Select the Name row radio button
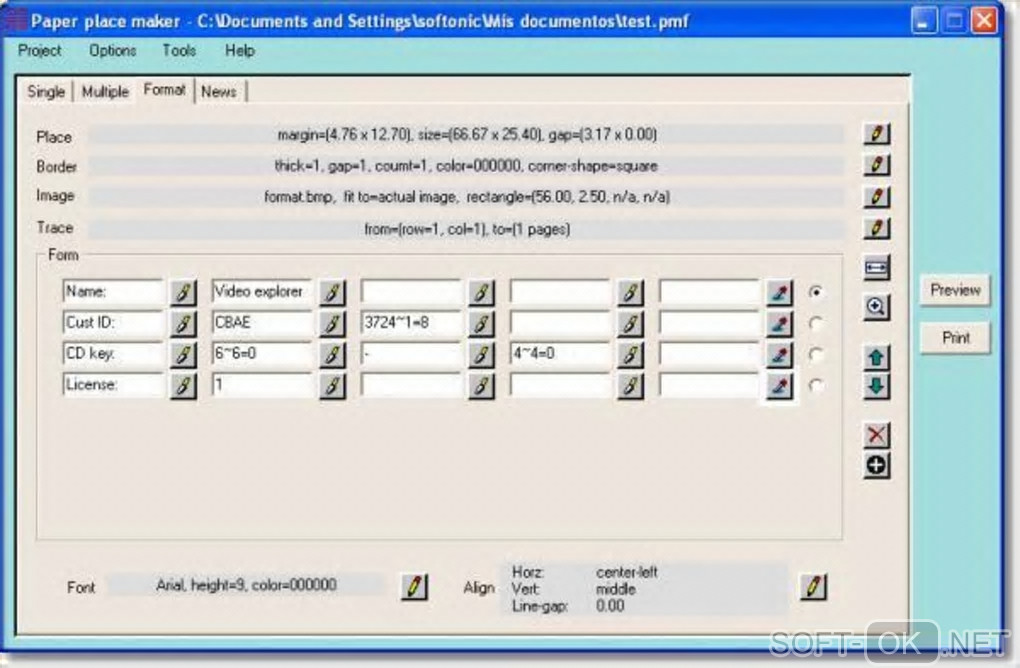 (816, 292)
